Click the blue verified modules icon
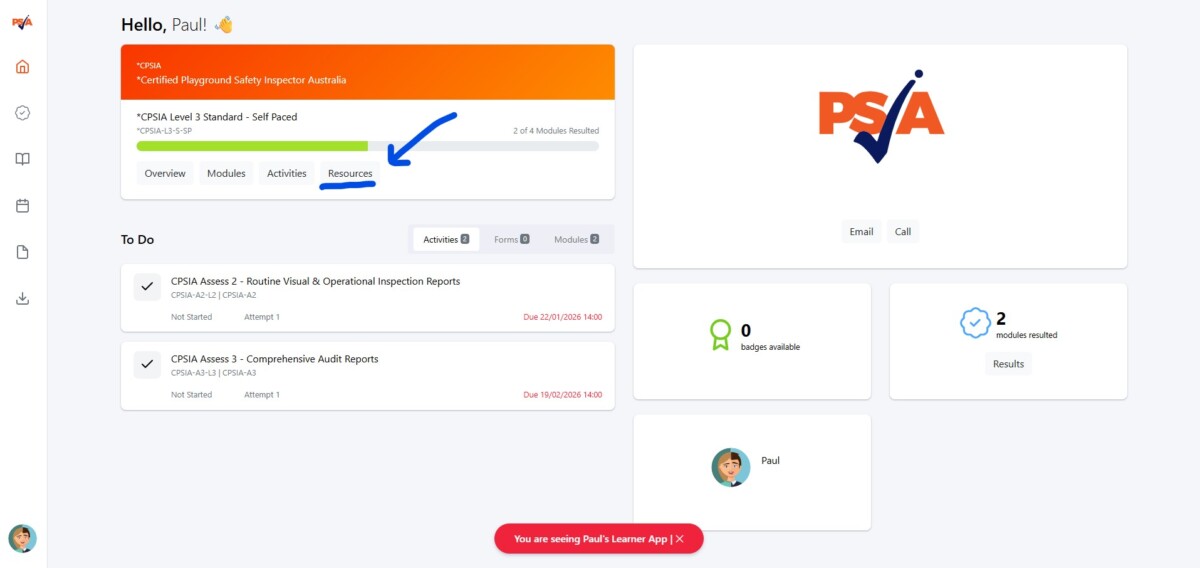The width and height of the screenshot is (1200, 568). pos(975,323)
